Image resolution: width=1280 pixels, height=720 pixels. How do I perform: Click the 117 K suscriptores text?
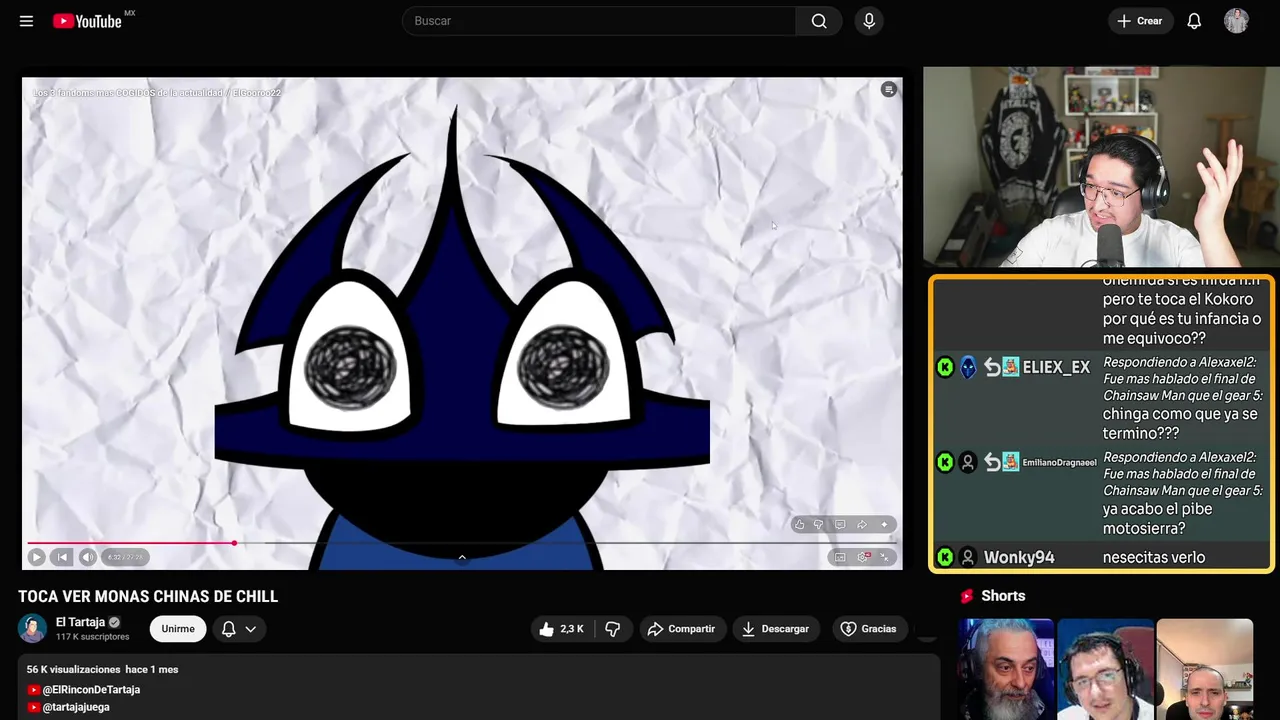(93, 637)
